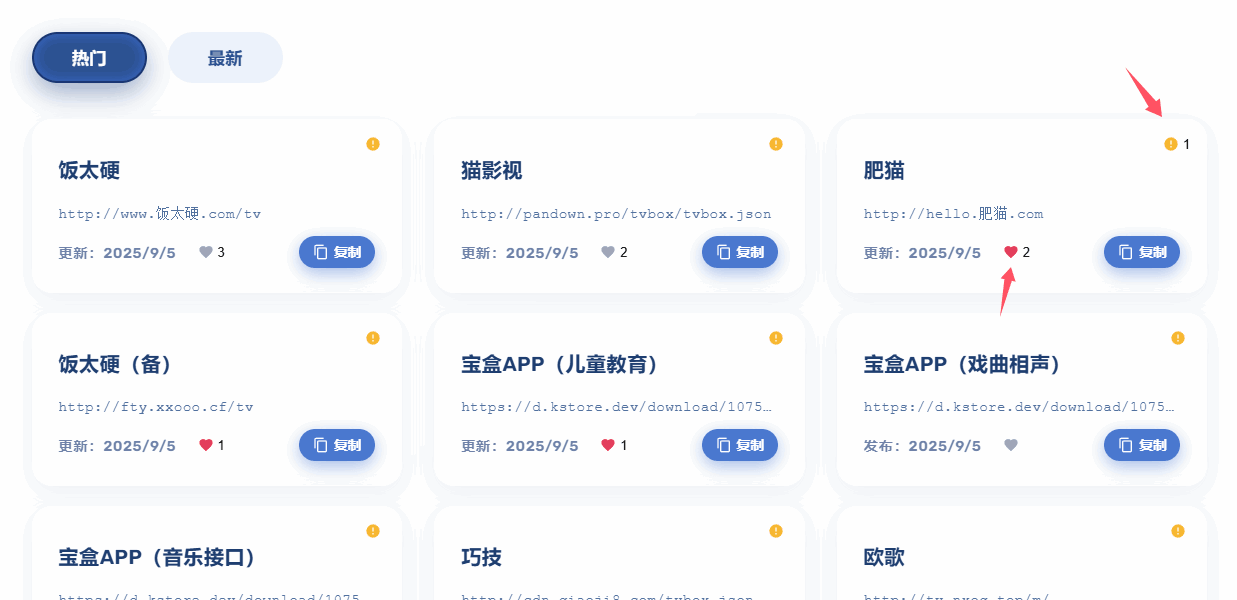
Task: Switch to the 热门 tab
Action: point(89,58)
